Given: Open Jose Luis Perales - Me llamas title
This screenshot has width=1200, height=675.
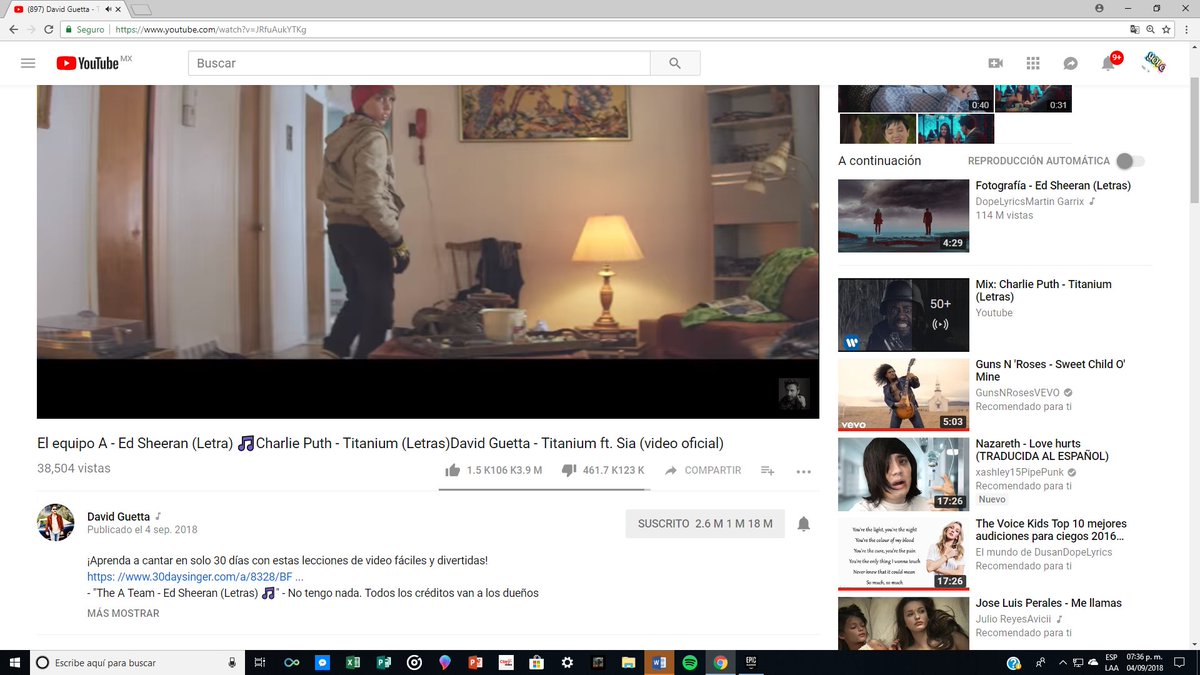Looking at the screenshot, I should tap(1049, 603).
